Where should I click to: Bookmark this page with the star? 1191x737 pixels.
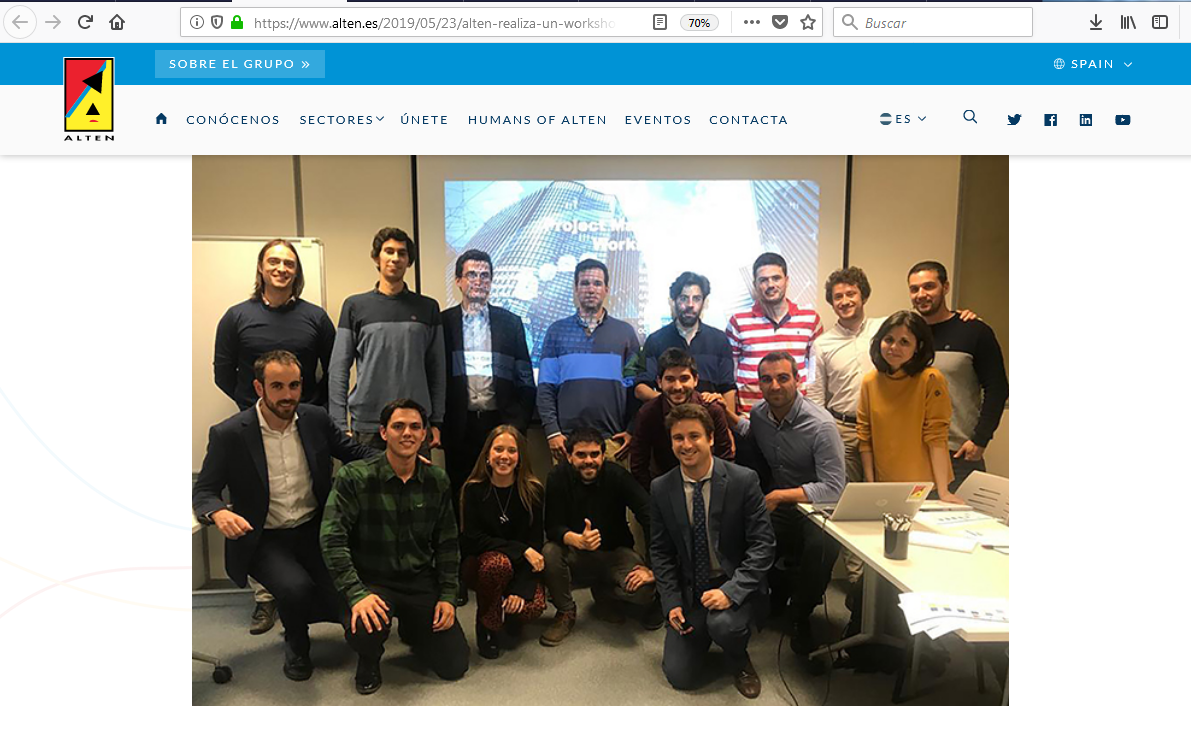click(808, 23)
